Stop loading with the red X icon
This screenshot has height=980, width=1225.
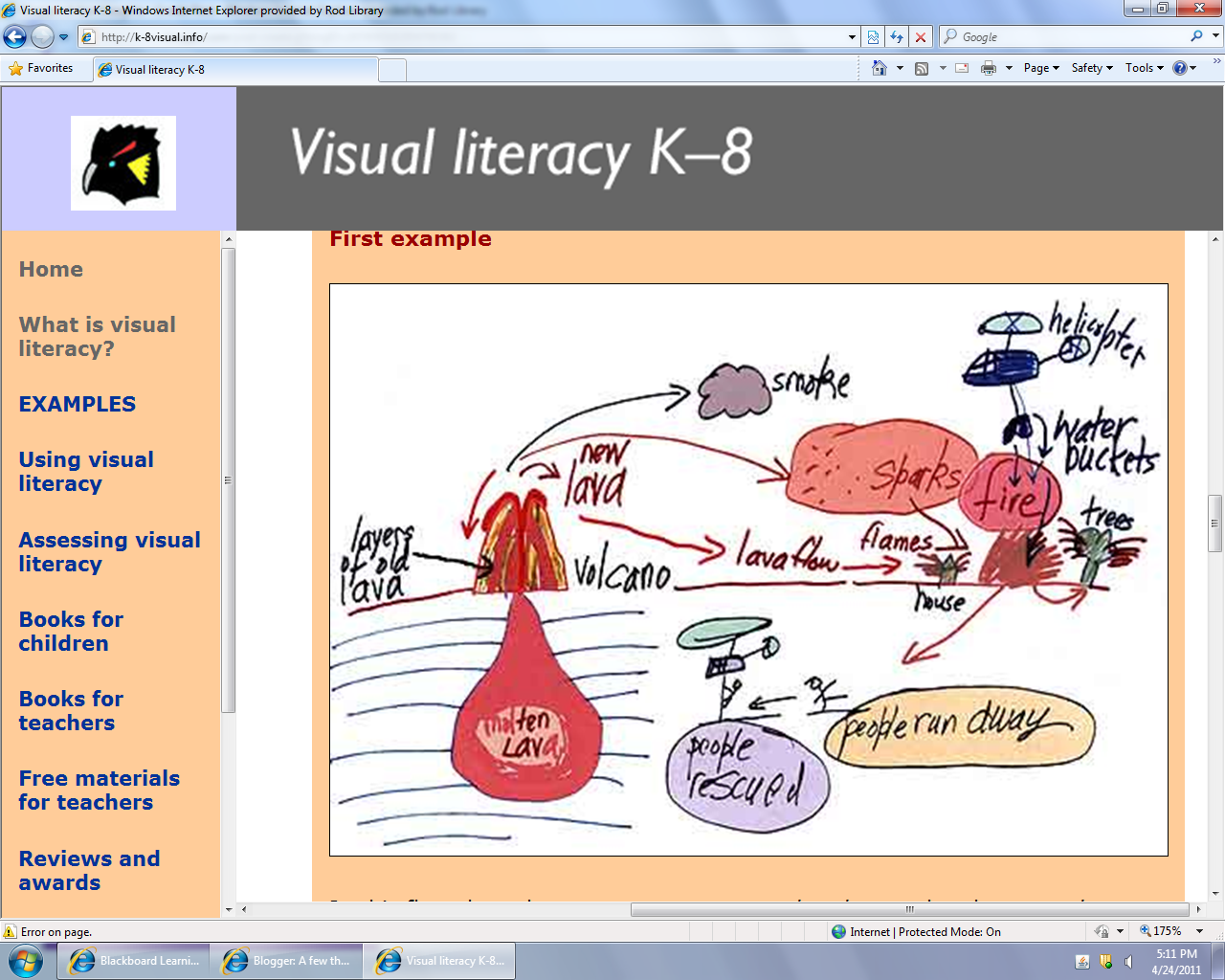pos(921,37)
